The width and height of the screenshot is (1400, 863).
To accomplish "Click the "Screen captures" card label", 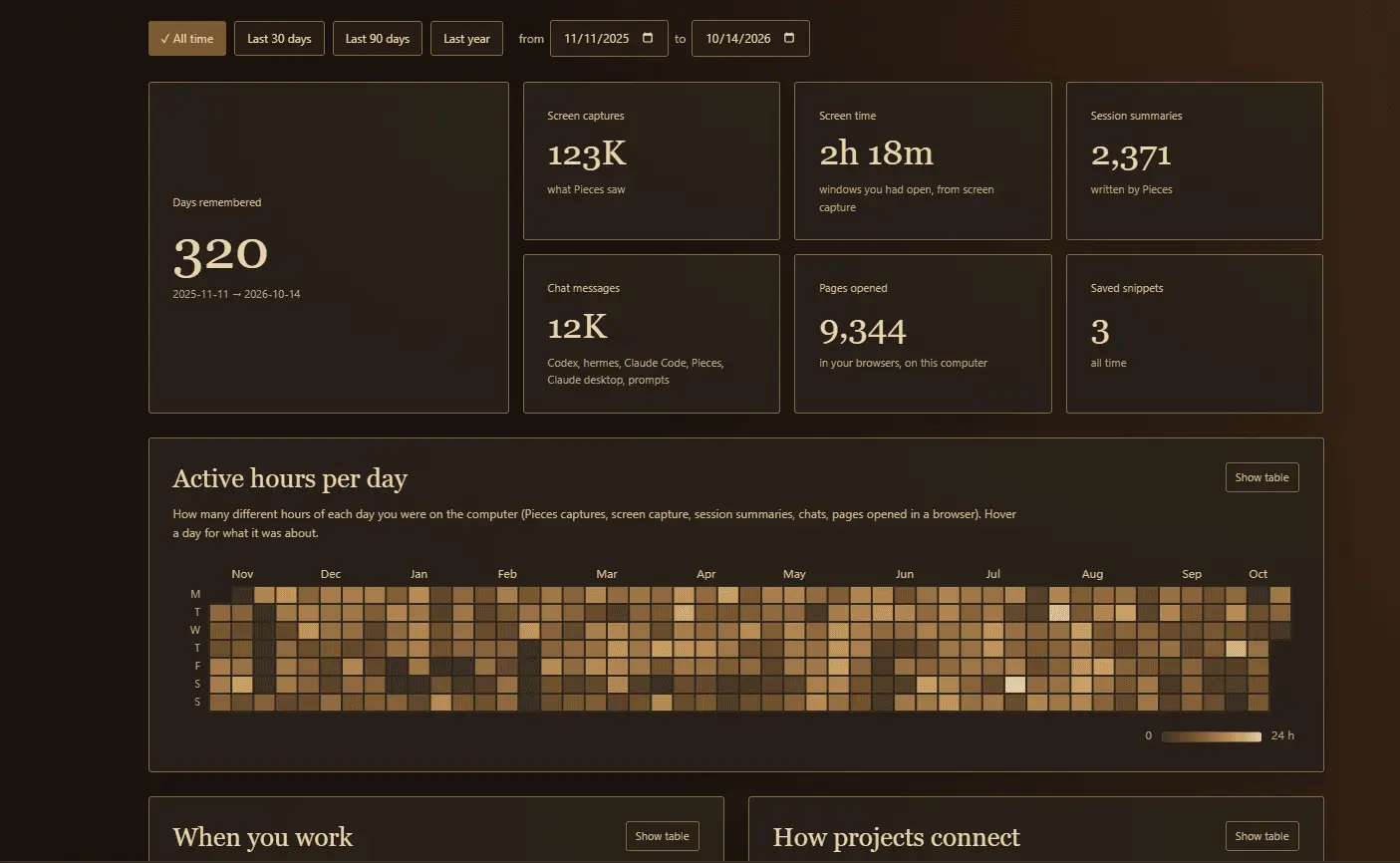I will tap(586, 116).
